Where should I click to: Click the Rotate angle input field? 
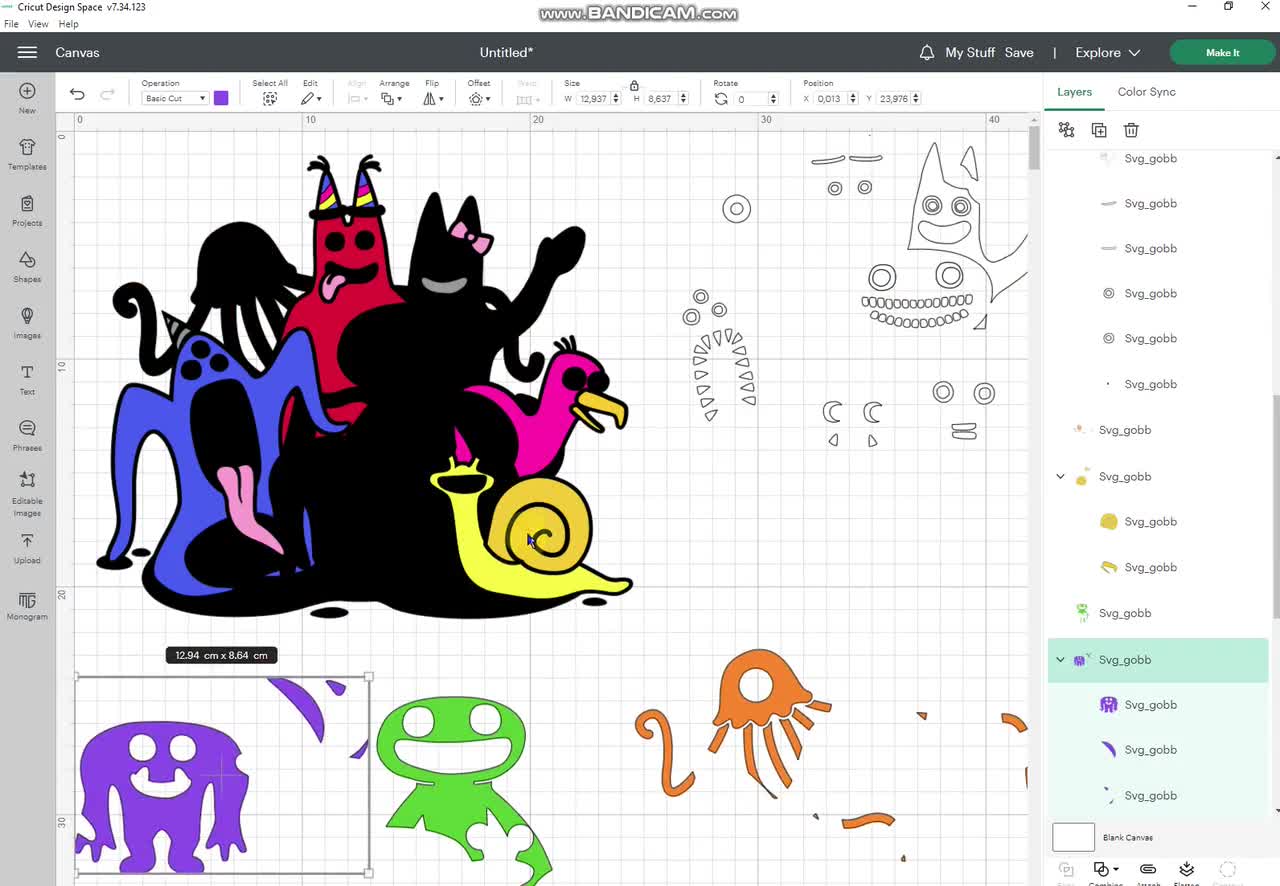[750, 99]
